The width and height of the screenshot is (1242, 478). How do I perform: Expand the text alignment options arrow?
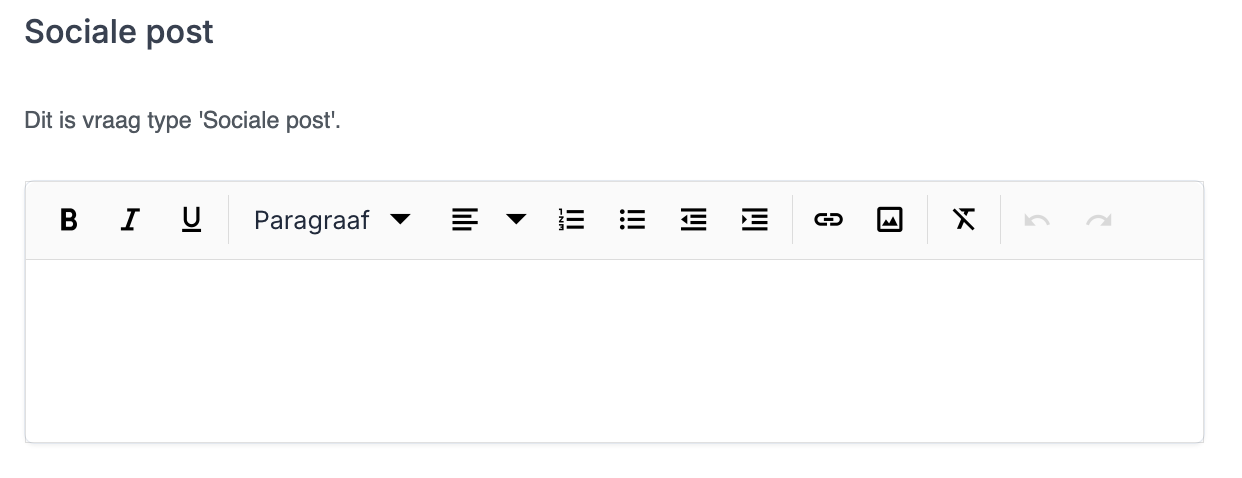click(516, 220)
